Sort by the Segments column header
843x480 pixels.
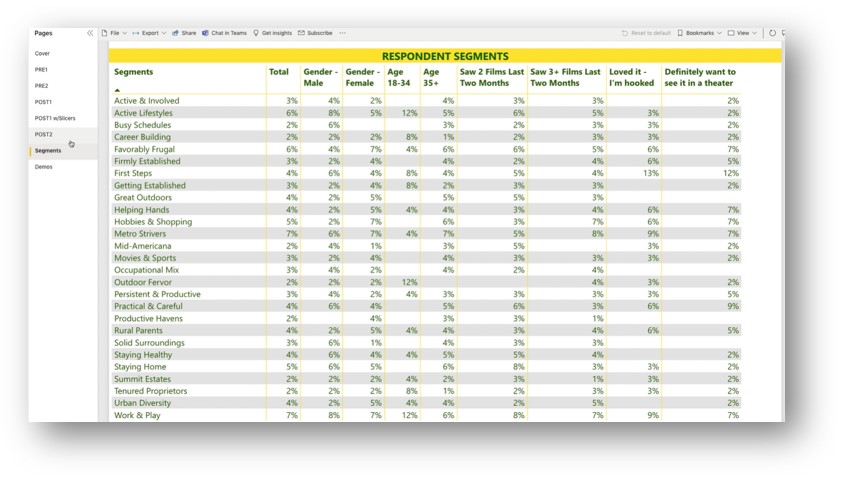pos(133,72)
